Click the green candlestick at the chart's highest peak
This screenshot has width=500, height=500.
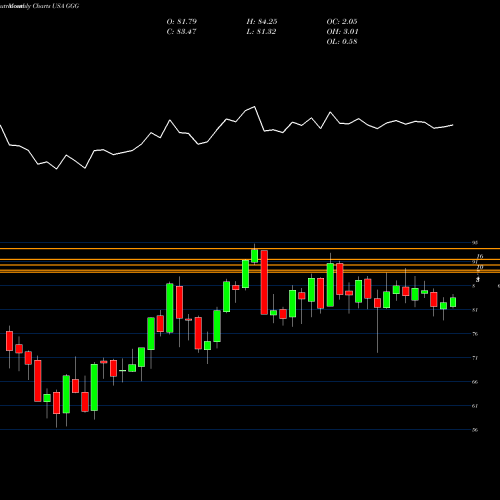click(x=255, y=256)
